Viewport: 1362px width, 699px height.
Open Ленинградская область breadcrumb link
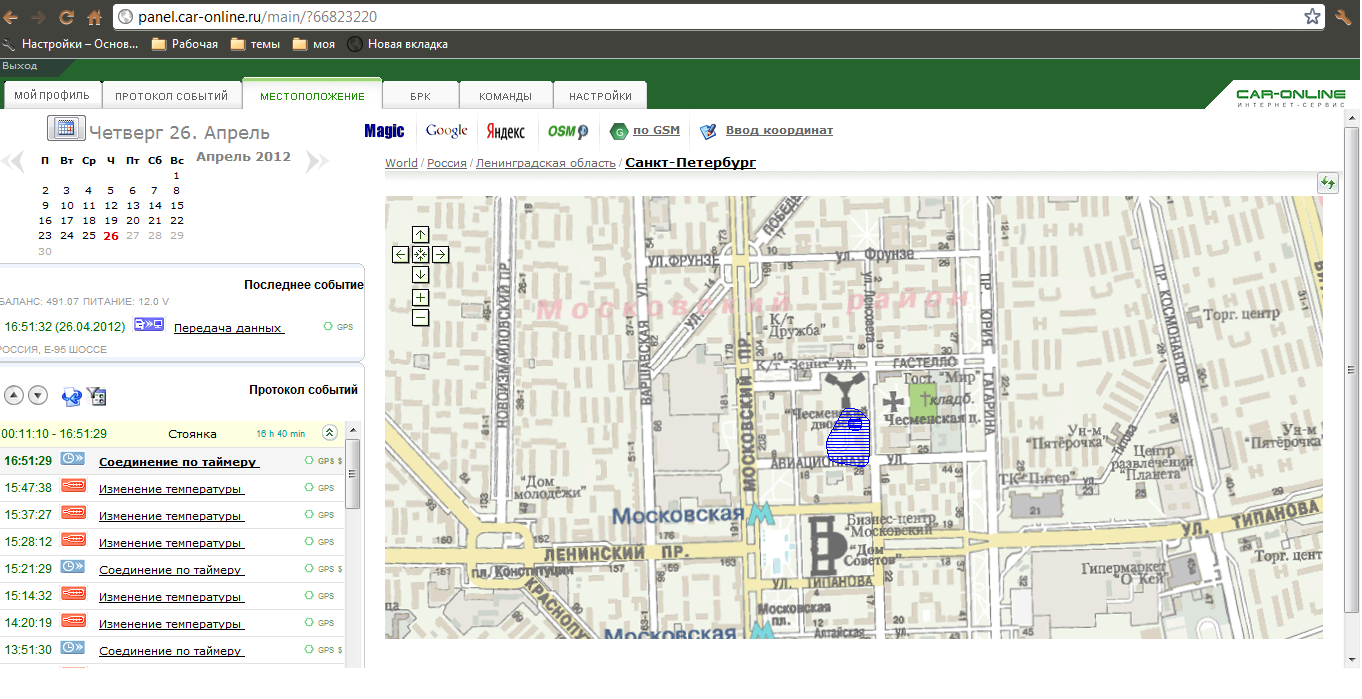[x=546, y=163]
